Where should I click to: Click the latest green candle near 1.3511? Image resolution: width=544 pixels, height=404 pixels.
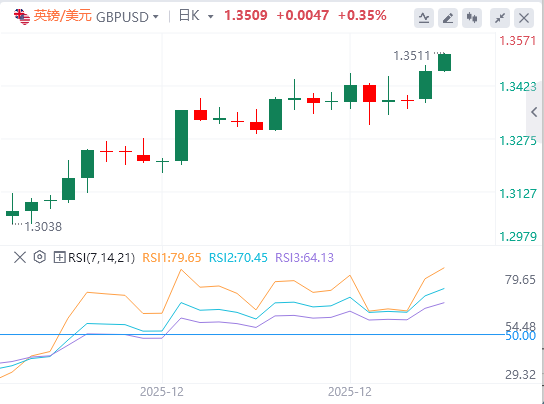click(x=444, y=62)
